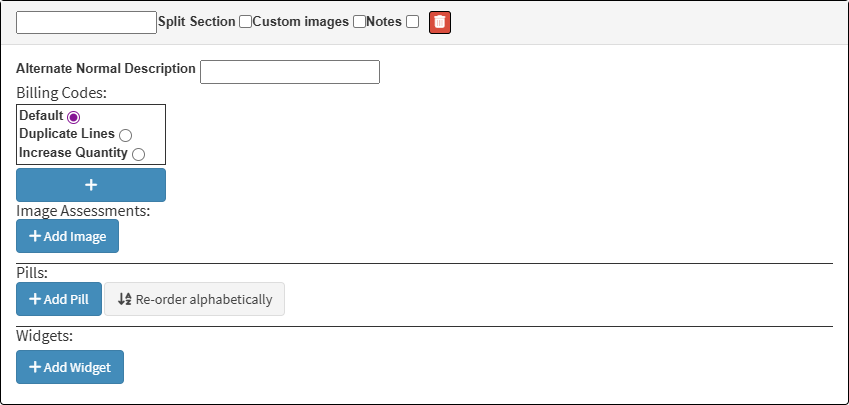The width and height of the screenshot is (849, 405).
Task: Focus the Alternate Normal Description field
Action: coord(290,72)
